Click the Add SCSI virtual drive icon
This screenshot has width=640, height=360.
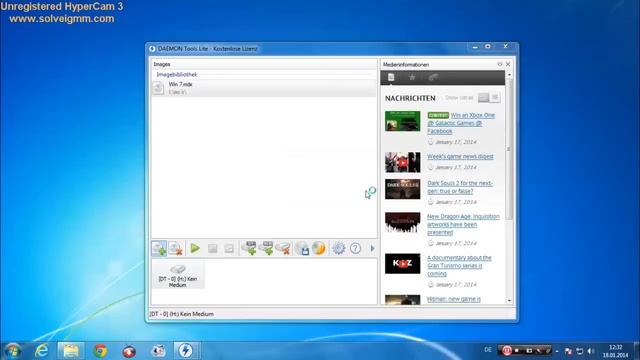(x=266, y=248)
